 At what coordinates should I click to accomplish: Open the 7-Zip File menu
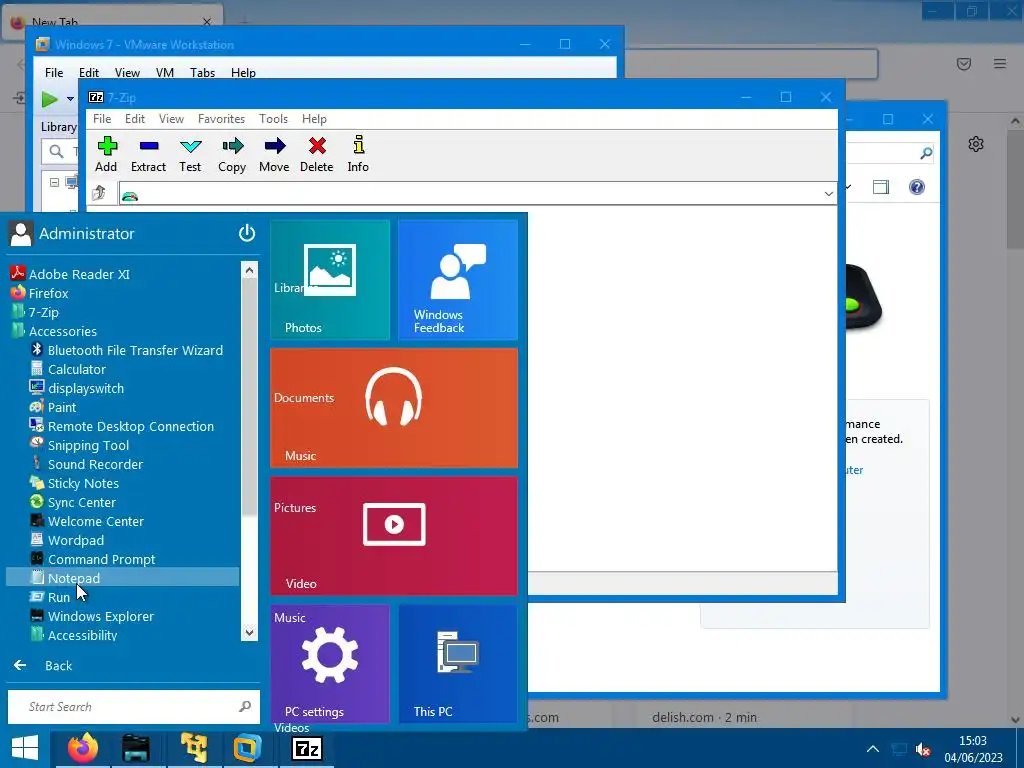tap(102, 119)
